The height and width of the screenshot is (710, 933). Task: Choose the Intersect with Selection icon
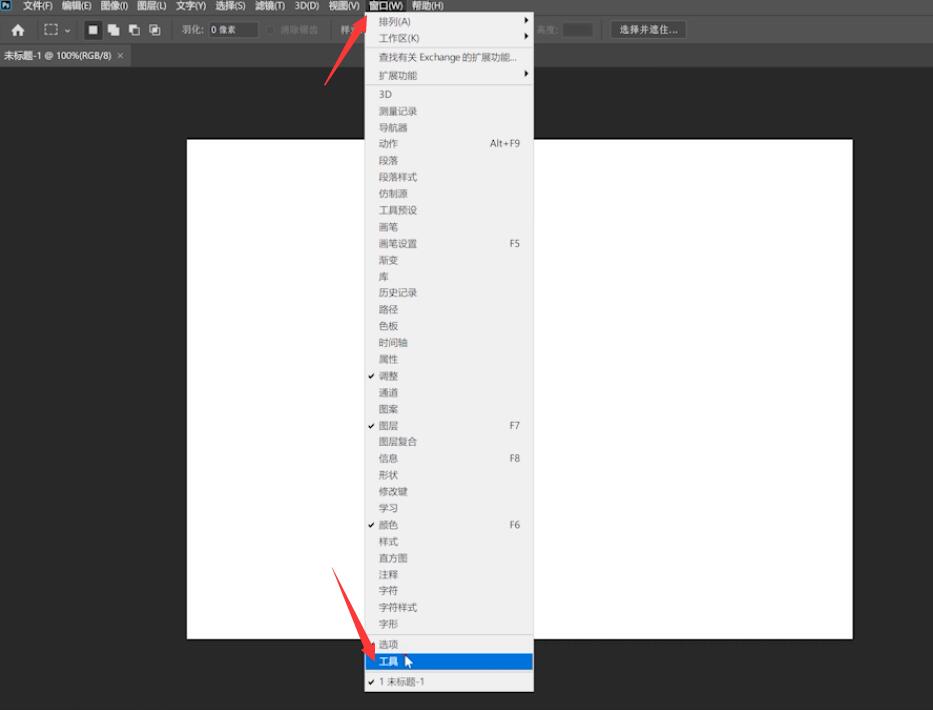(x=155, y=30)
